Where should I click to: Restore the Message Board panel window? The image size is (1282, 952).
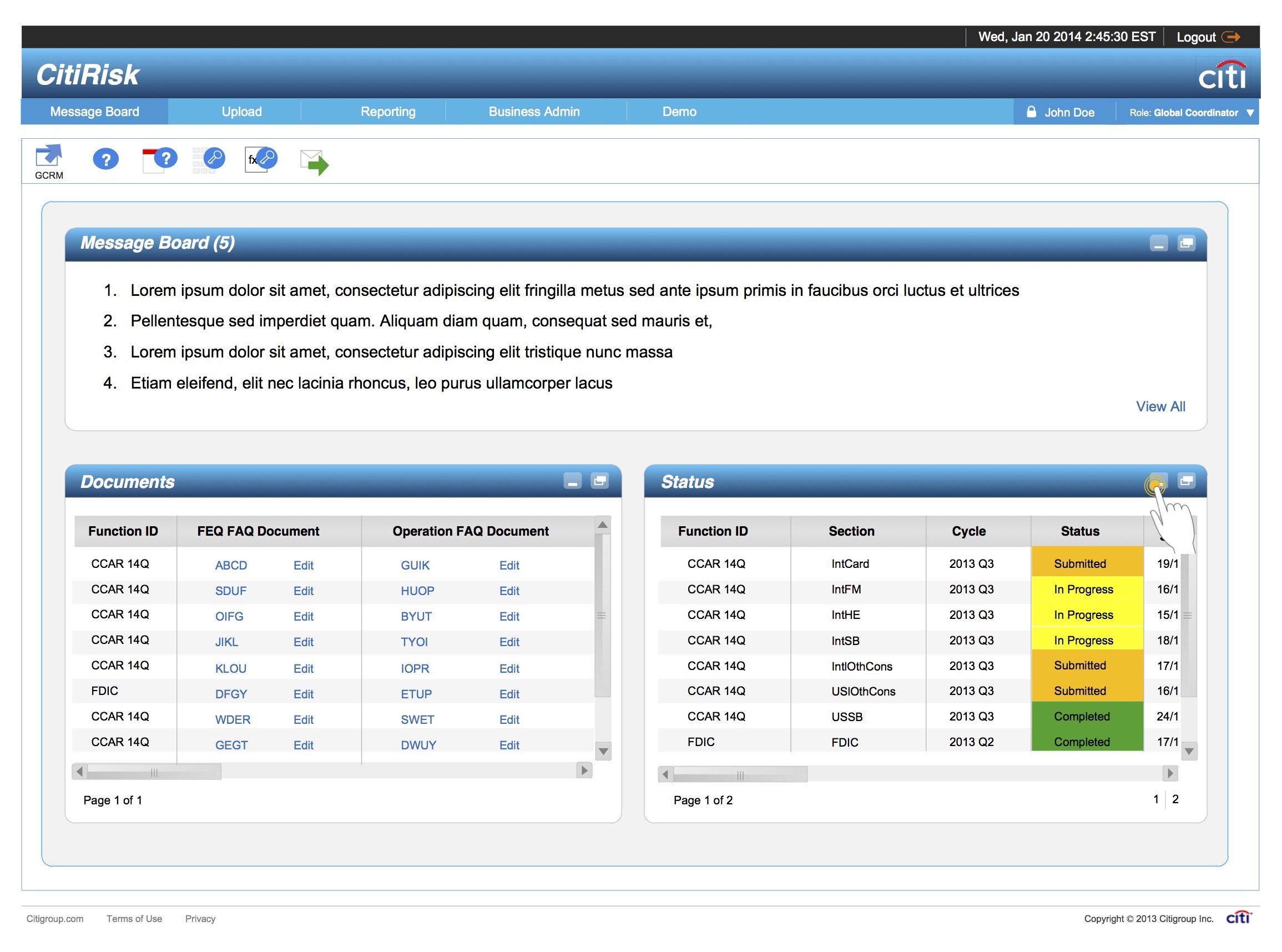click(x=1187, y=244)
